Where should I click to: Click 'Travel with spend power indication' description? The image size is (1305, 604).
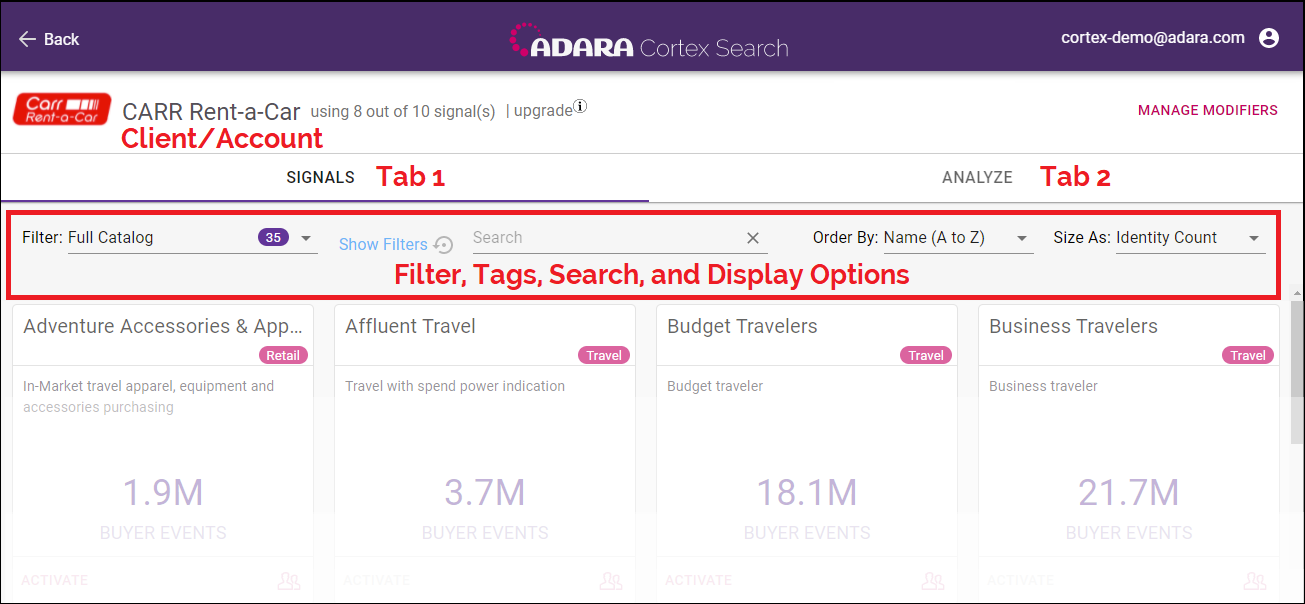click(455, 386)
